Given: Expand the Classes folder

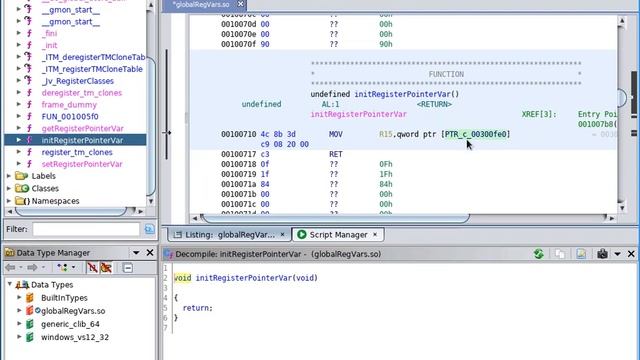Looking at the screenshot, I should click(9, 188).
